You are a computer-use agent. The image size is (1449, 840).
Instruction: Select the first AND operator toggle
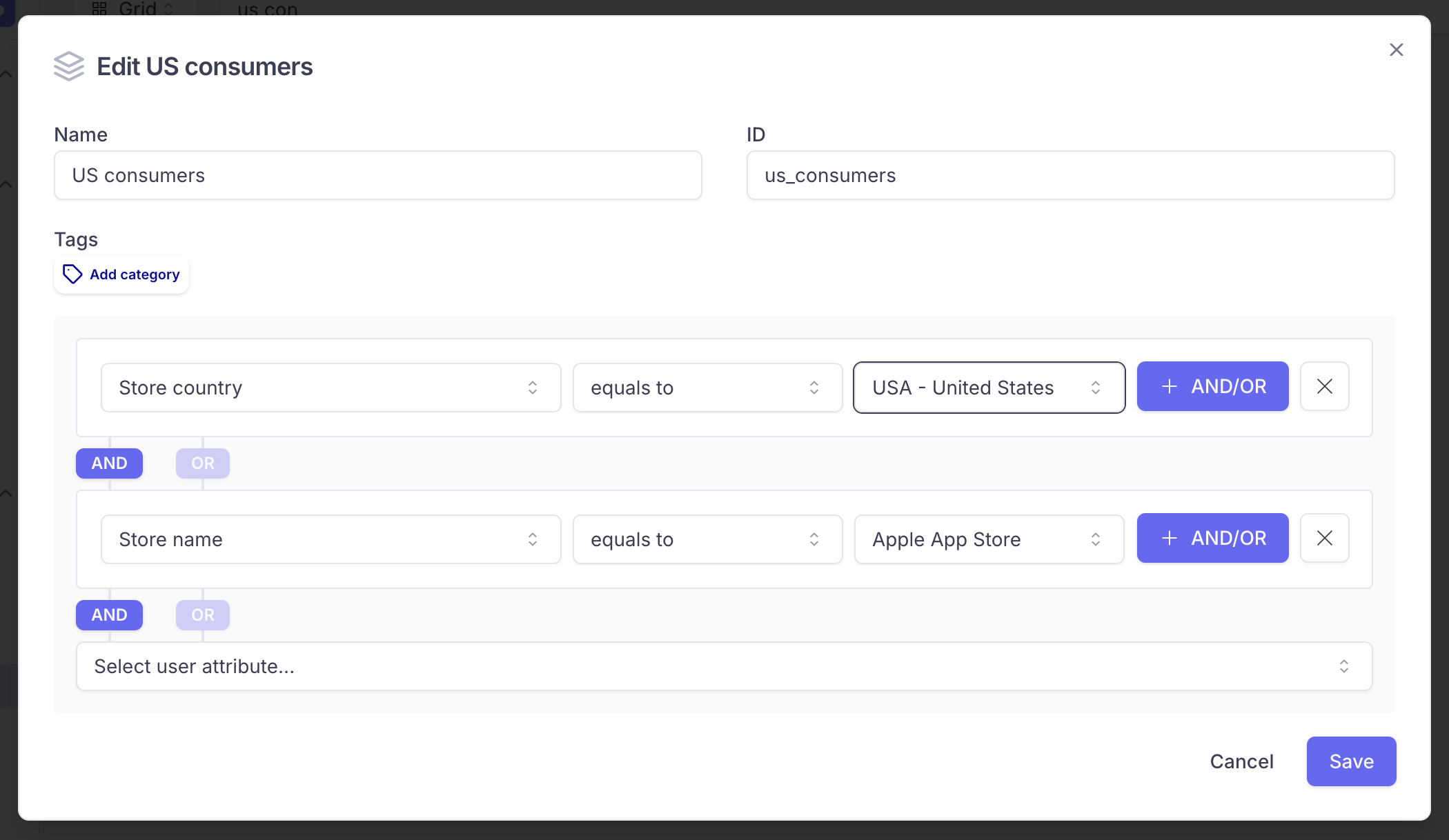click(x=109, y=463)
